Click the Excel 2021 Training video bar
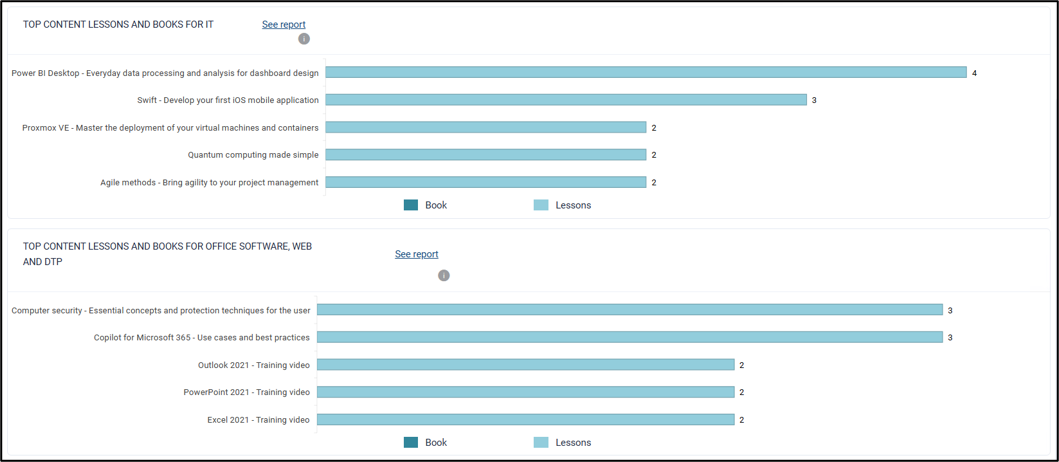The image size is (1059, 462). (x=526, y=419)
